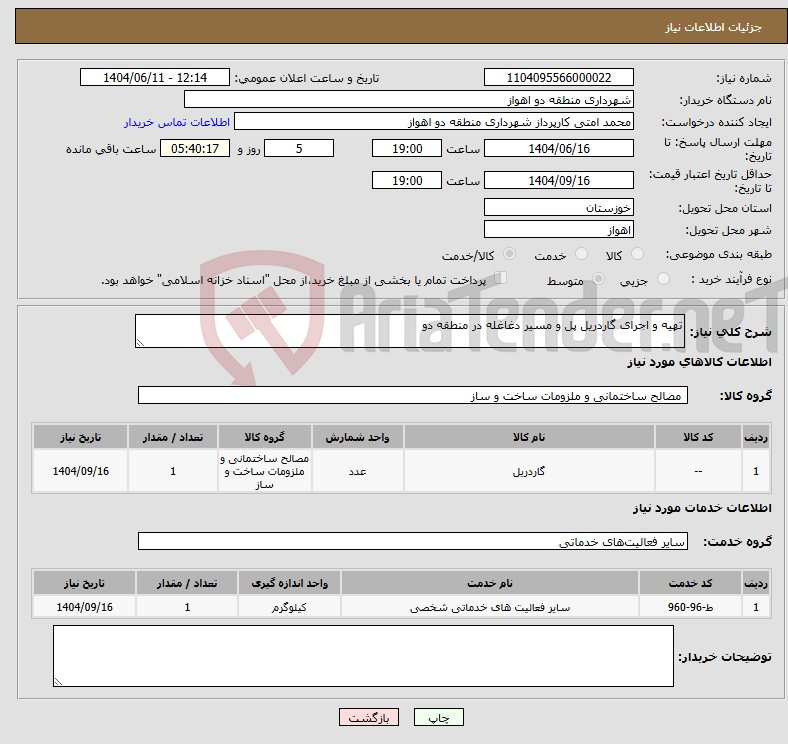Viewport: 788px width, 744px height.
Task: Click the buyer organization name field
Action: (x=409, y=100)
